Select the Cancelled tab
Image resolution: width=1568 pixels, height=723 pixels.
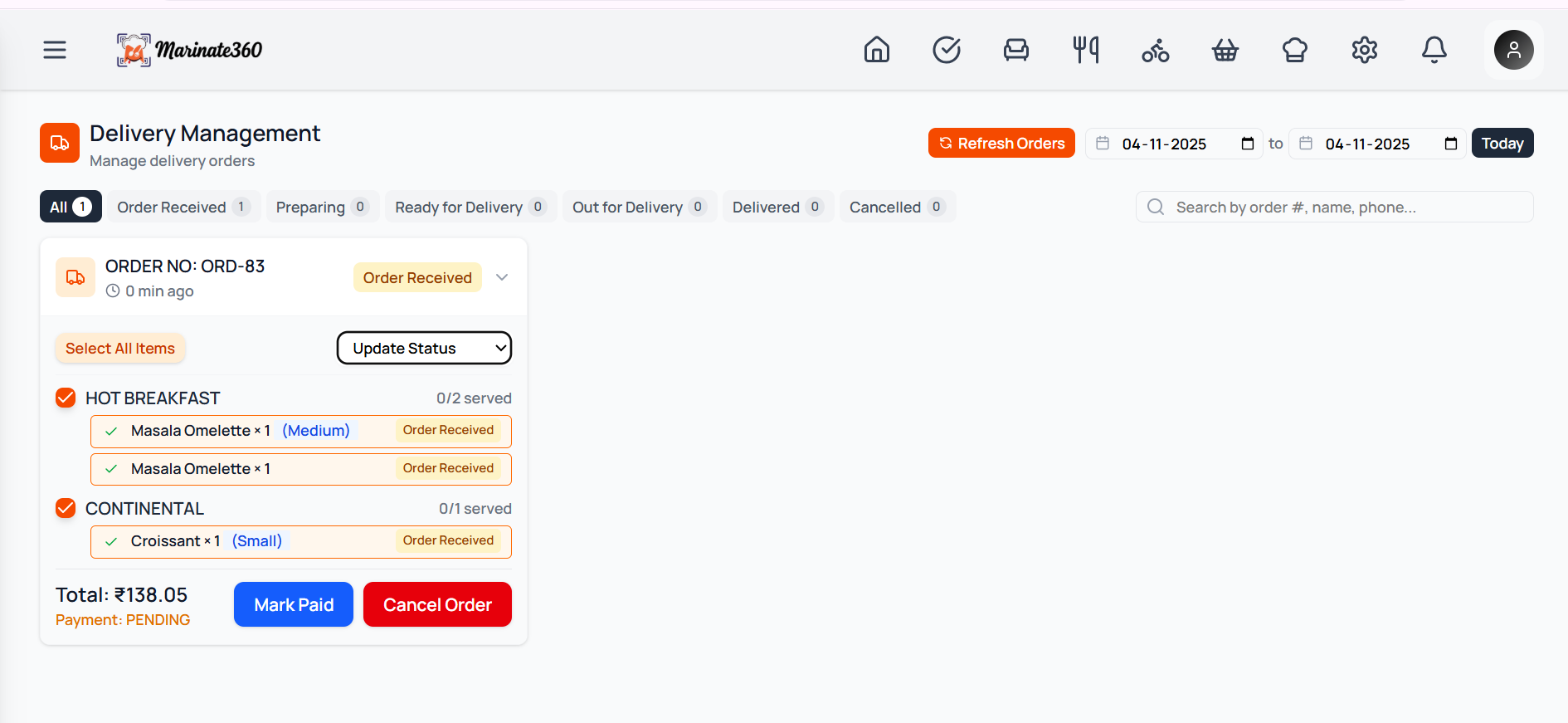point(897,207)
